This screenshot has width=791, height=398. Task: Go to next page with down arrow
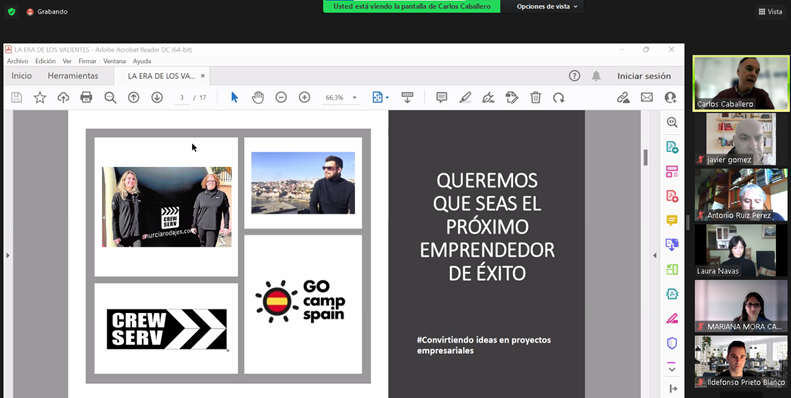(157, 97)
